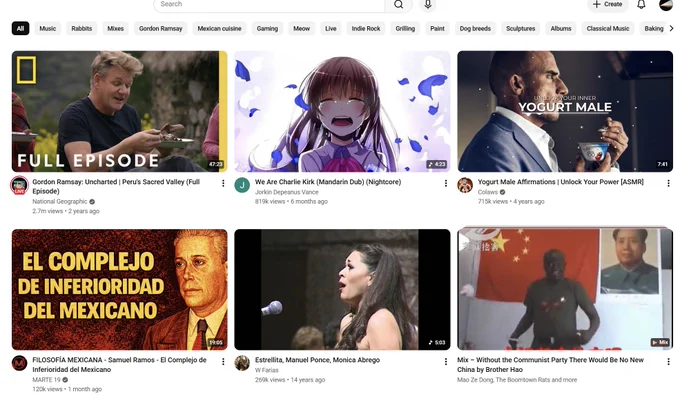This screenshot has width=680, height=403.
Task: Open more options for We Are Charlie Kirk video
Action: tap(446, 183)
